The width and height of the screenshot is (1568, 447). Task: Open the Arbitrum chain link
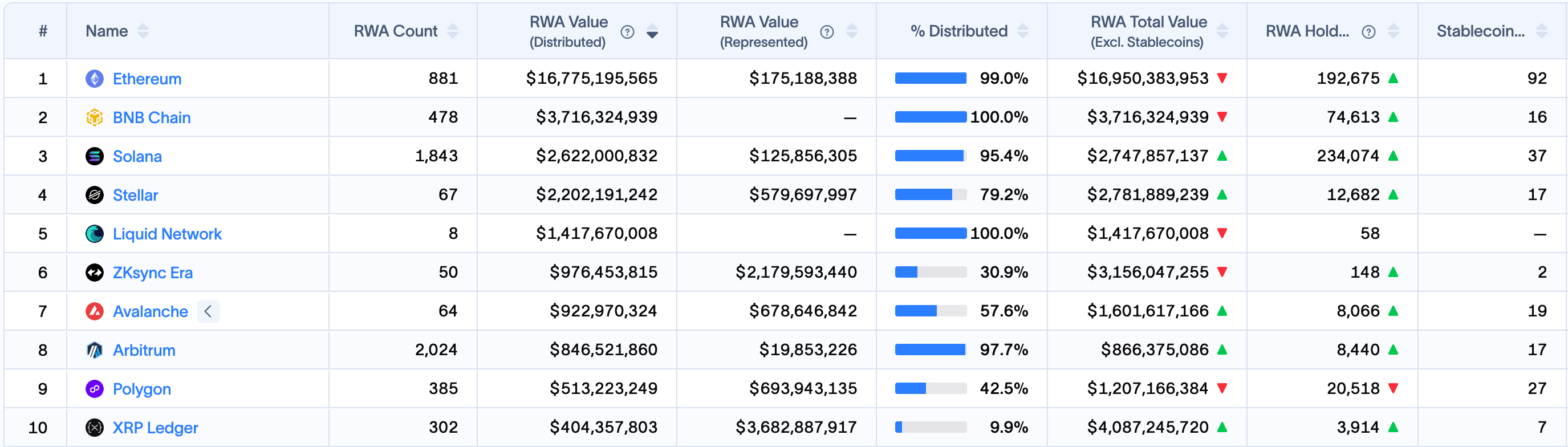144,350
